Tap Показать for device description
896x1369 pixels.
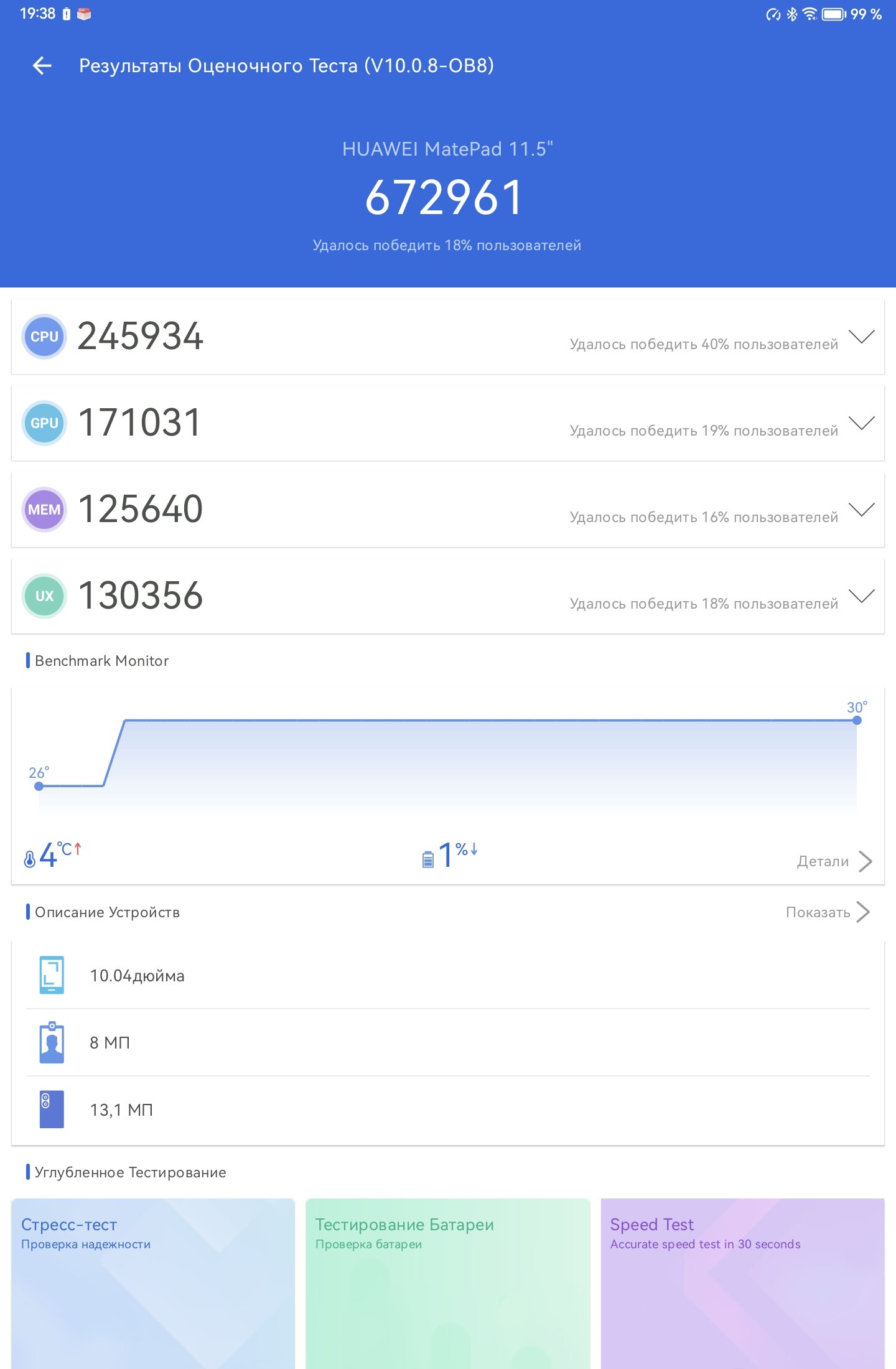click(828, 912)
